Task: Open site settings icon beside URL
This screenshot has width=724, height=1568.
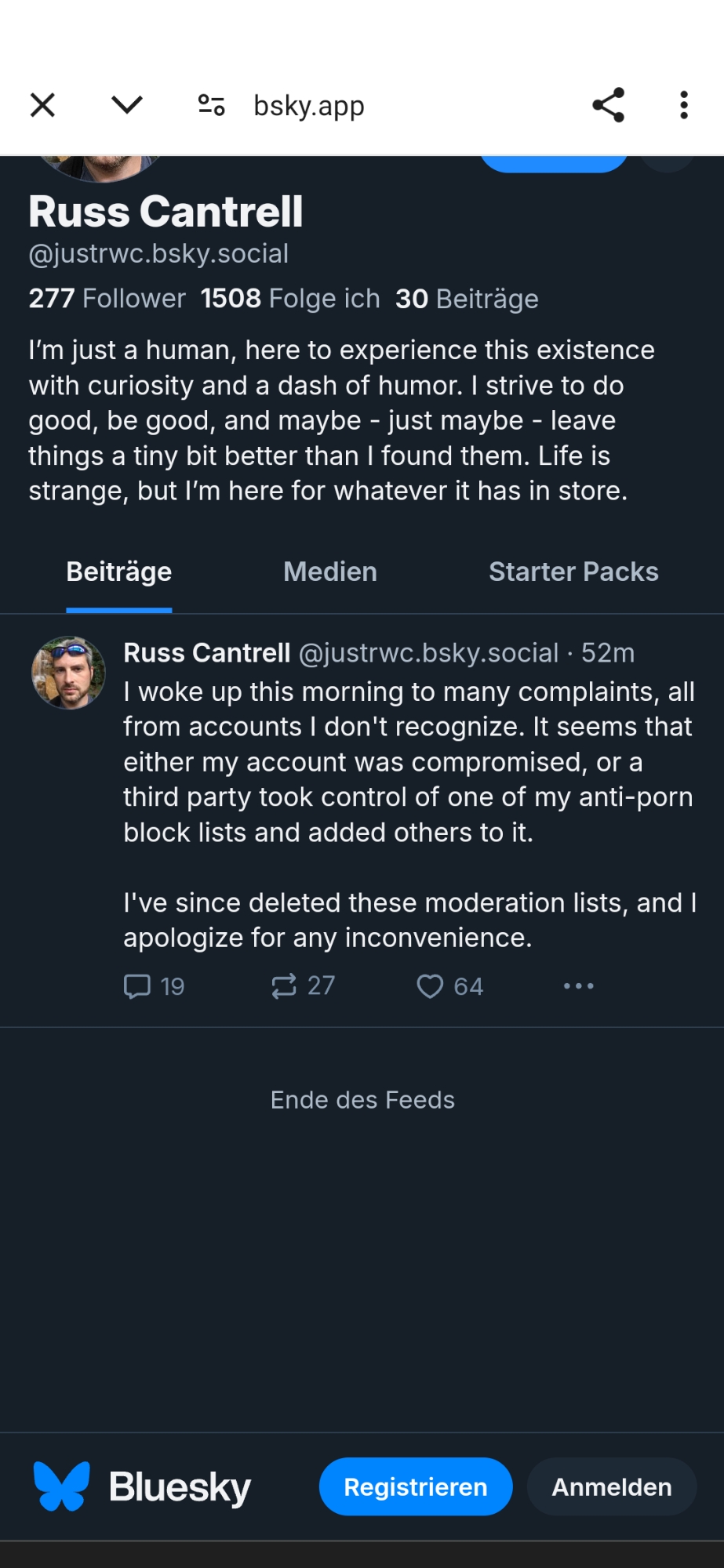Action: (211, 105)
